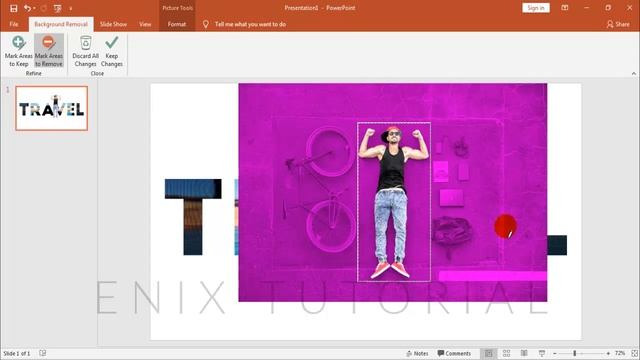This screenshot has width=640, height=360.
Task: Zoom out with the minus button
Action: 555,353
